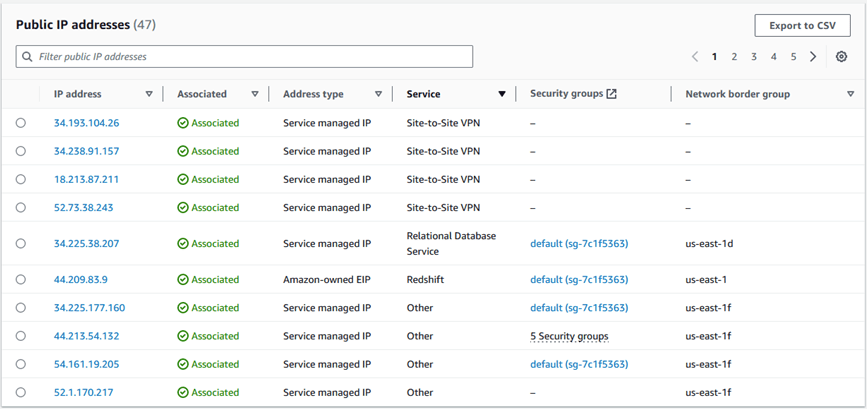Go to page 3 of results
The width and height of the screenshot is (867, 409).
coord(754,57)
